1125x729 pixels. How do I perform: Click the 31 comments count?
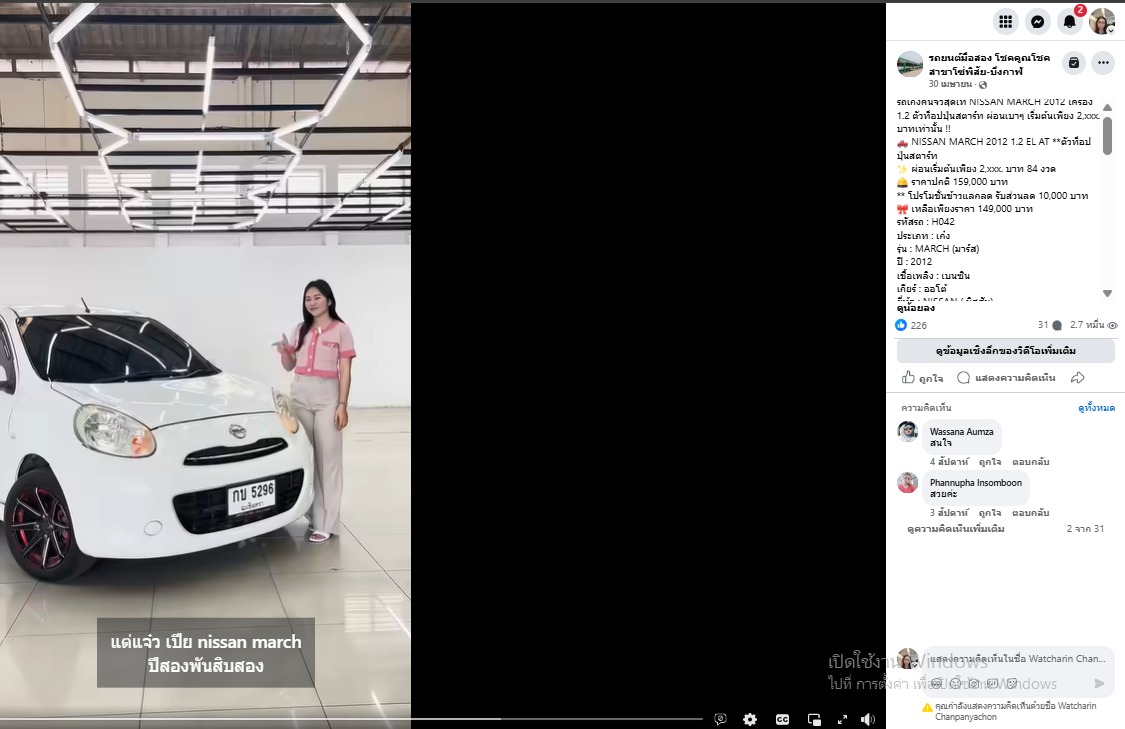point(1049,325)
